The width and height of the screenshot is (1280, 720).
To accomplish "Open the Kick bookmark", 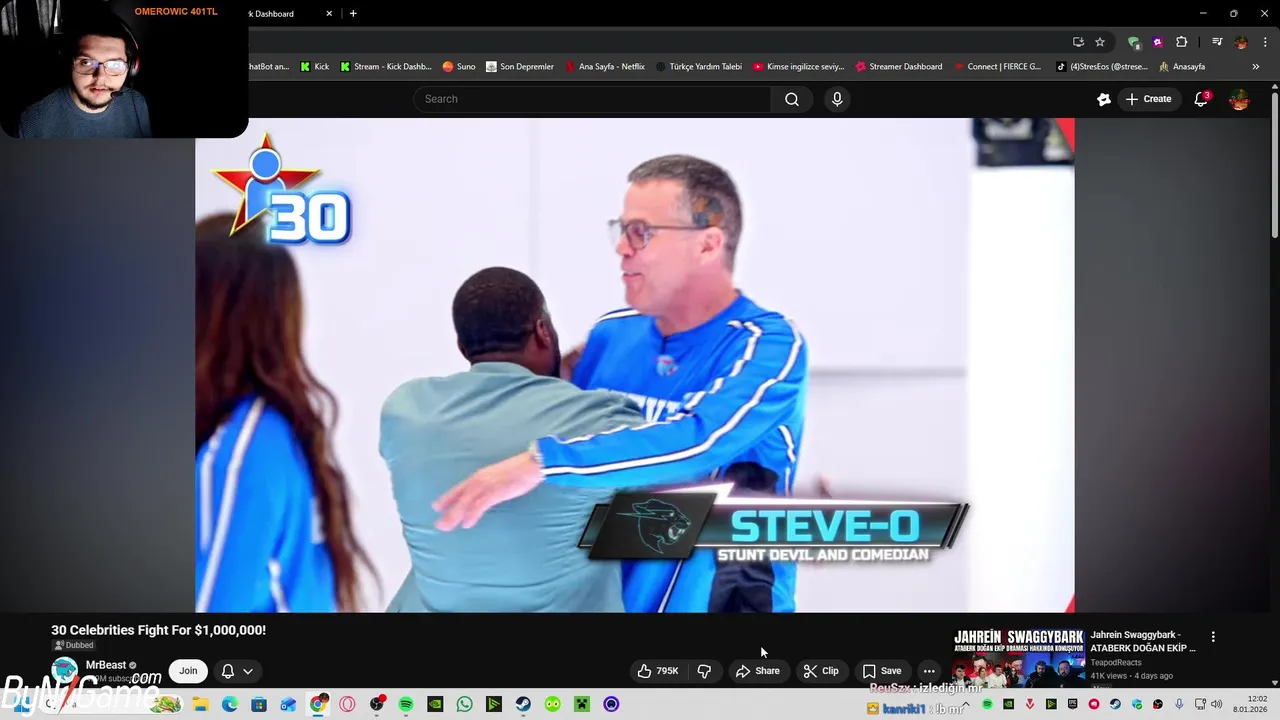I will pos(314,67).
